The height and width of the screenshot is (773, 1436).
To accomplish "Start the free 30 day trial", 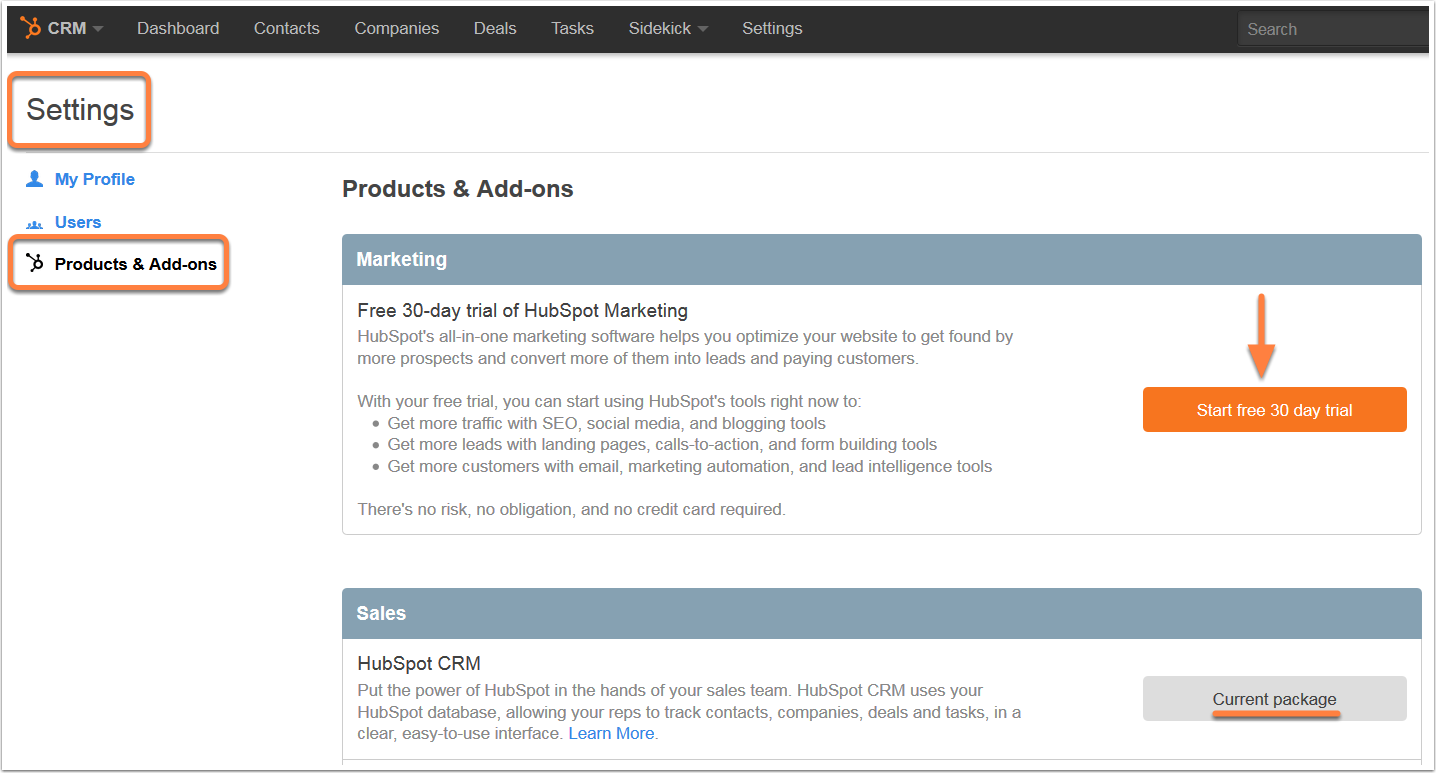I will [x=1274, y=410].
